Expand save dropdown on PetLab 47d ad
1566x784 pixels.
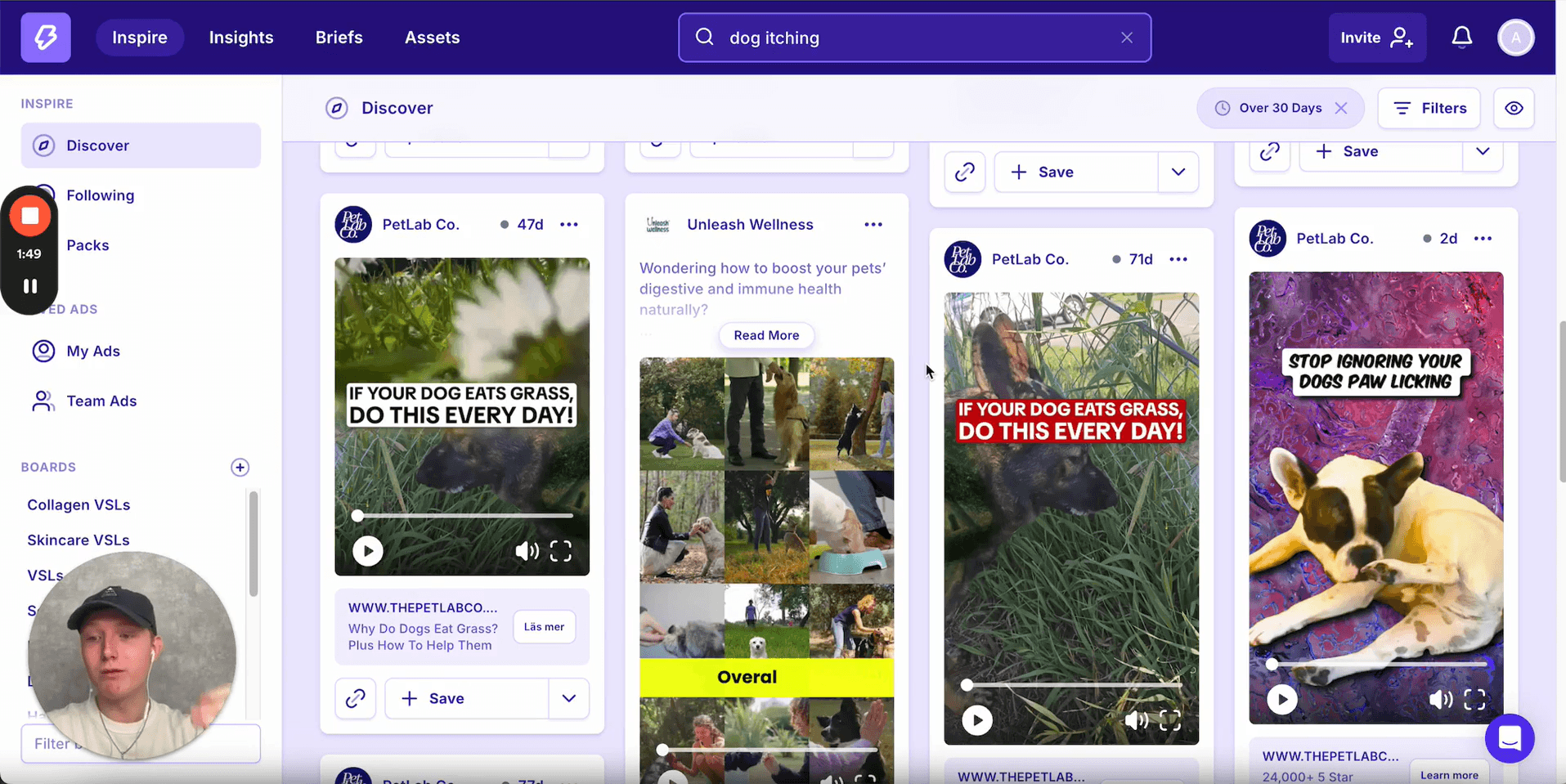[x=569, y=698]
